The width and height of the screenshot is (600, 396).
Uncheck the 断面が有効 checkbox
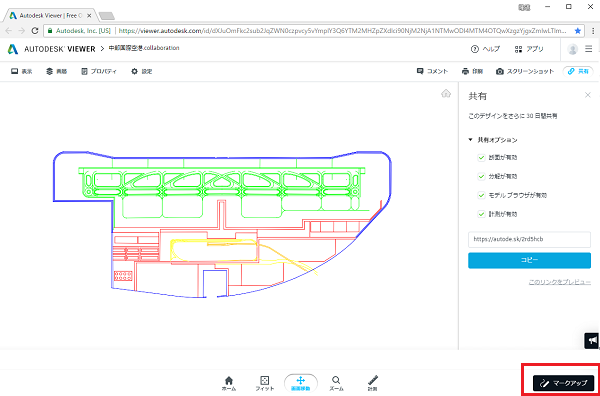pos(481,158)
